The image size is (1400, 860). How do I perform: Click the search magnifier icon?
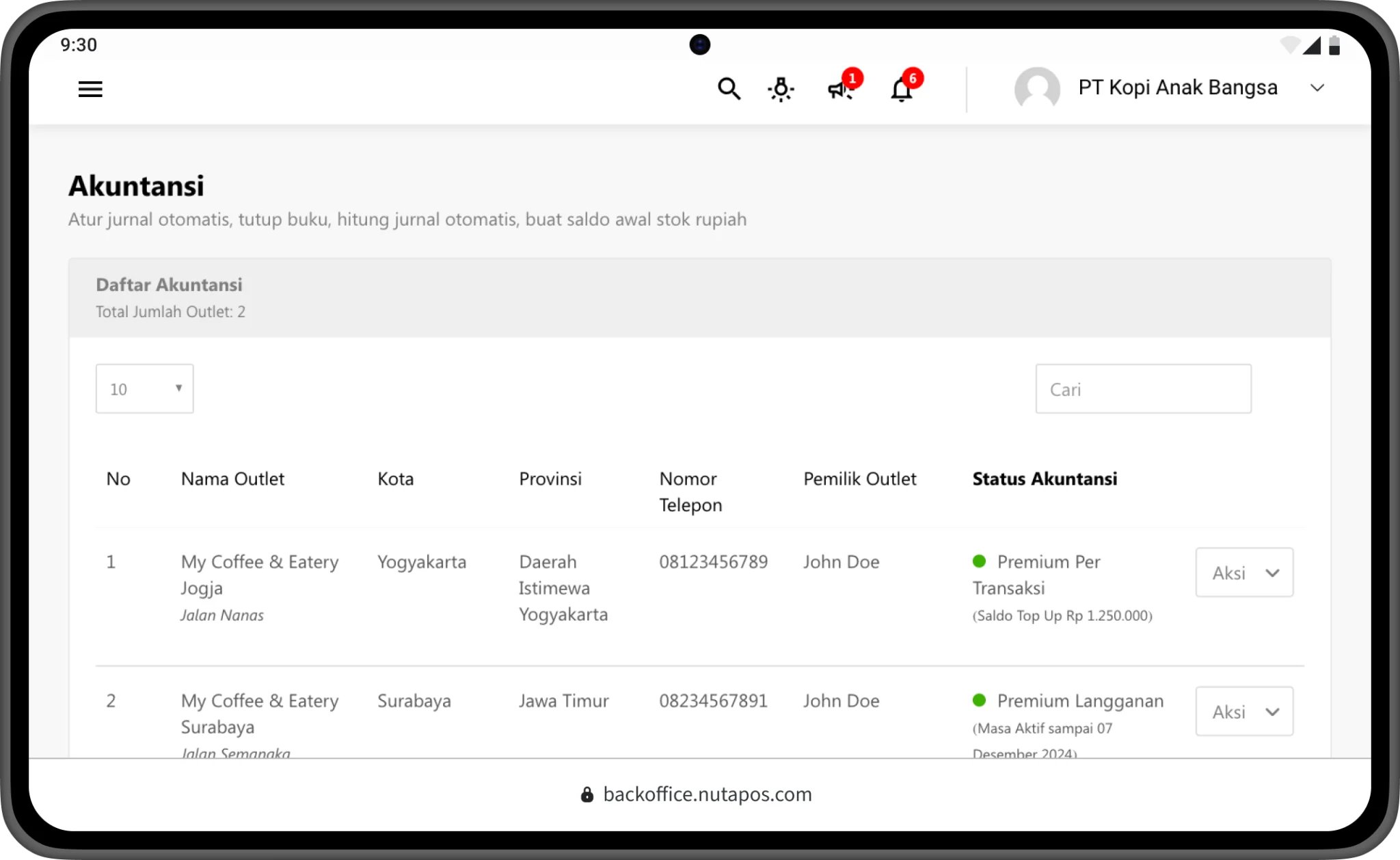[x=729, y=89]
